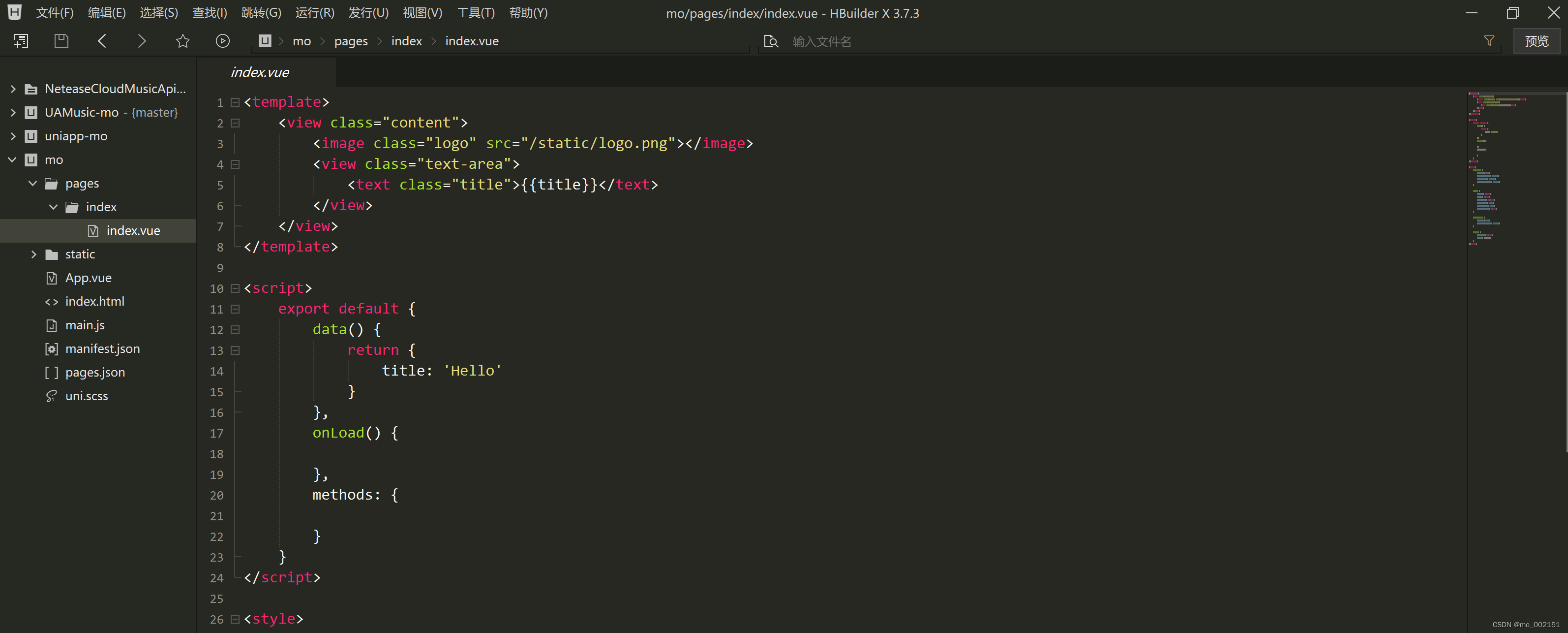Image resolution: width=1568 pixels, height=633 pixels.
Task: Click the bookmark star icon
Action: pyautogui.click(x=182, y=41)
